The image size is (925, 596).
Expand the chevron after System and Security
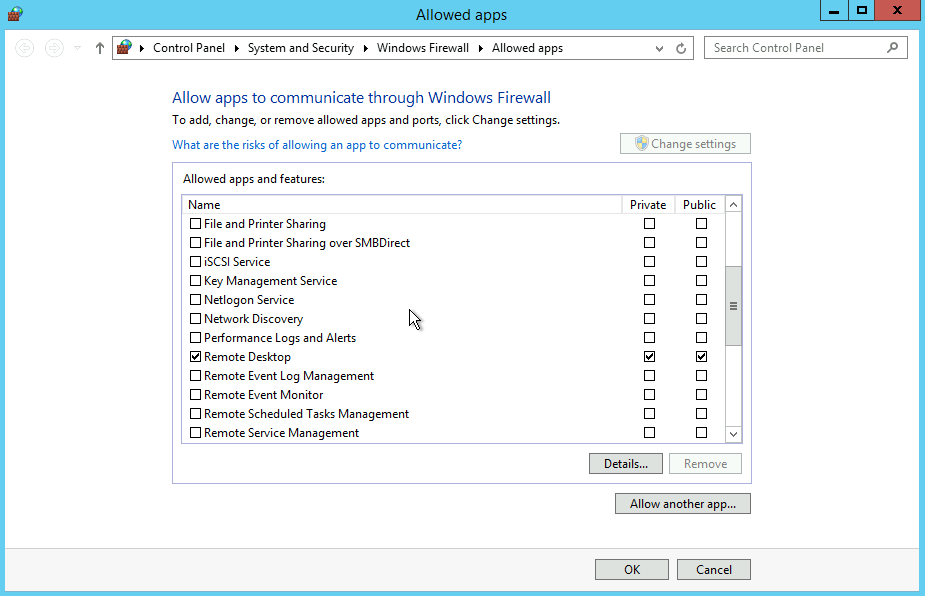tap(366, 48)
